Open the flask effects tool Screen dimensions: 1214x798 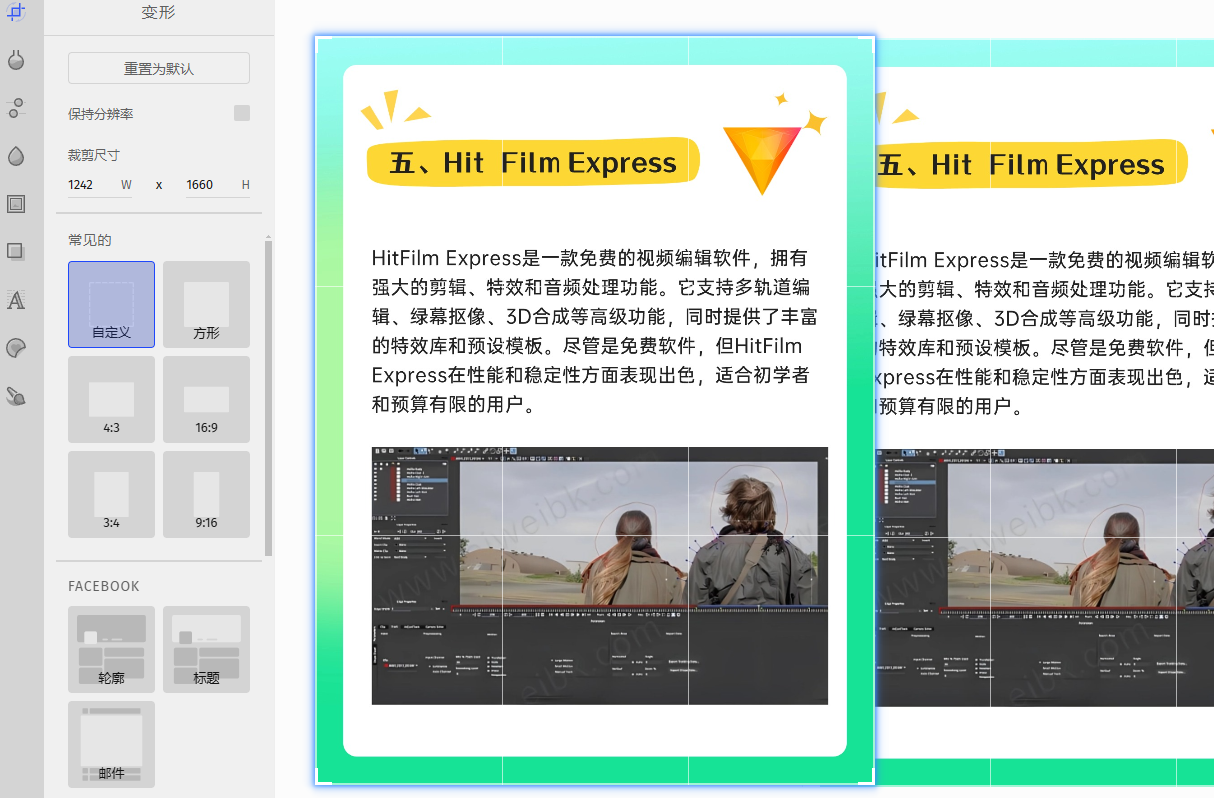[15, 60]
